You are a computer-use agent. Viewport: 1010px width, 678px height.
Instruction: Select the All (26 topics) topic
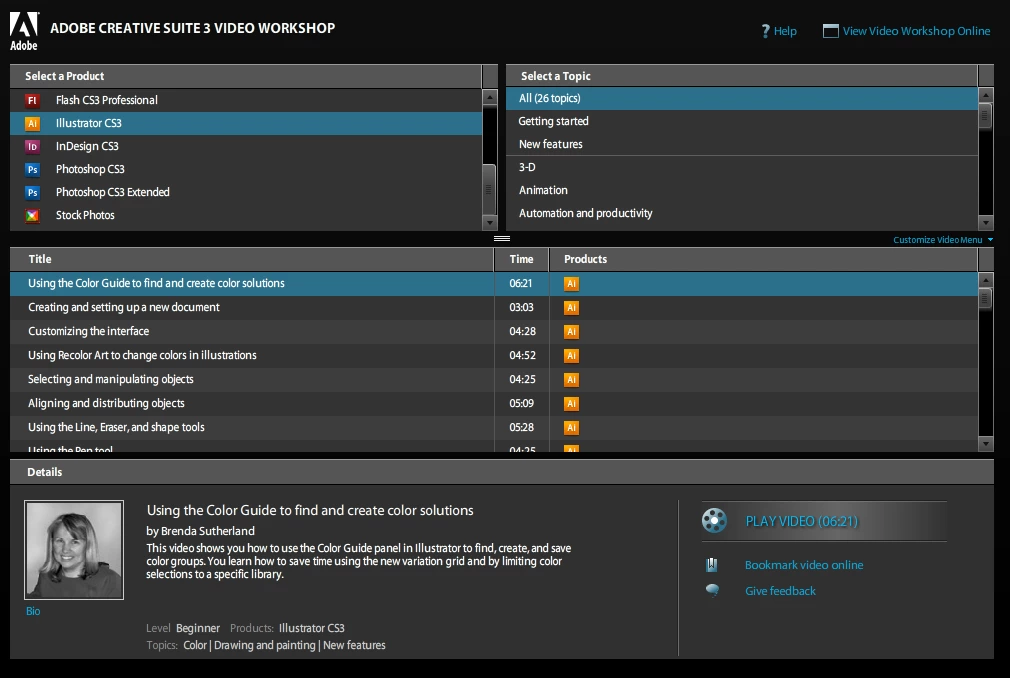[741, 99]
